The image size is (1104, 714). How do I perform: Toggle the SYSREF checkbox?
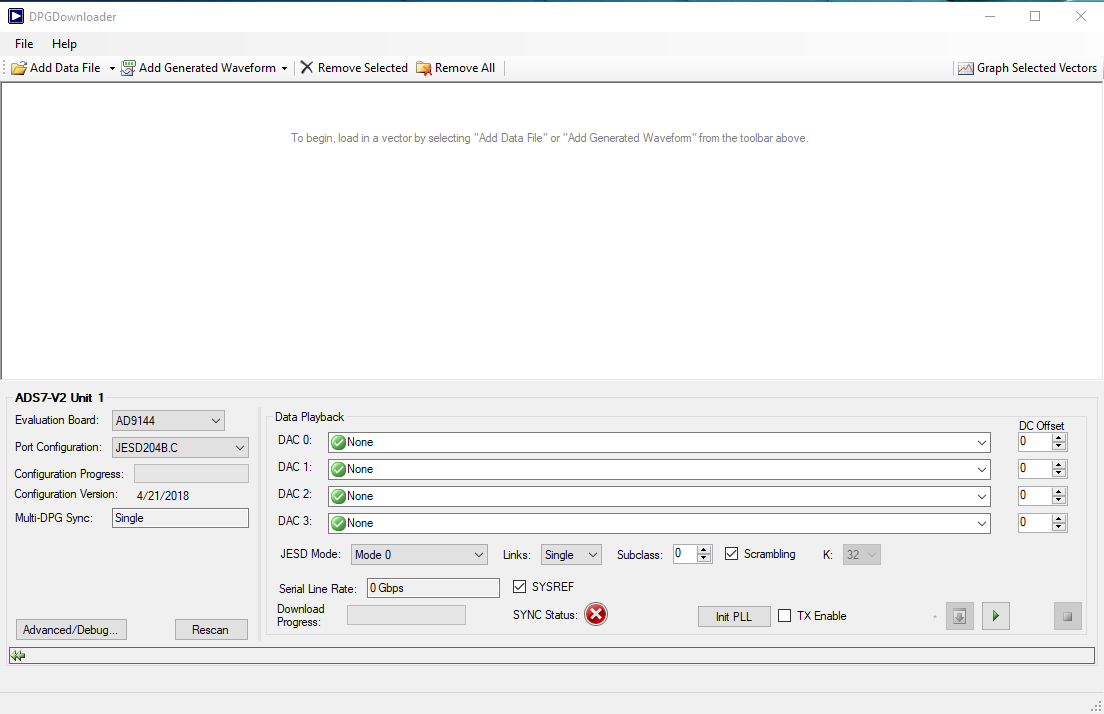520,587
